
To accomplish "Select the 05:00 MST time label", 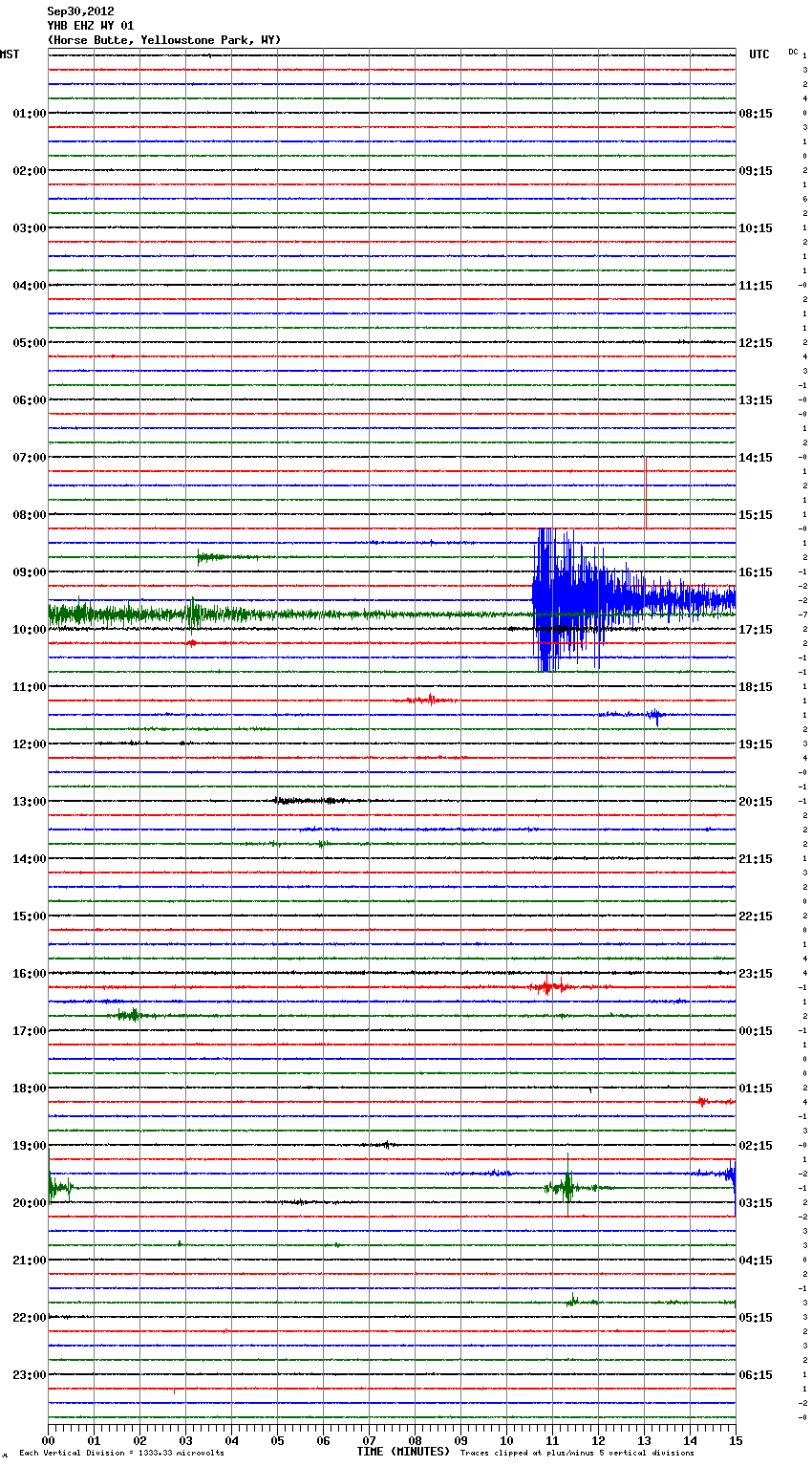I will pos(30,343).
